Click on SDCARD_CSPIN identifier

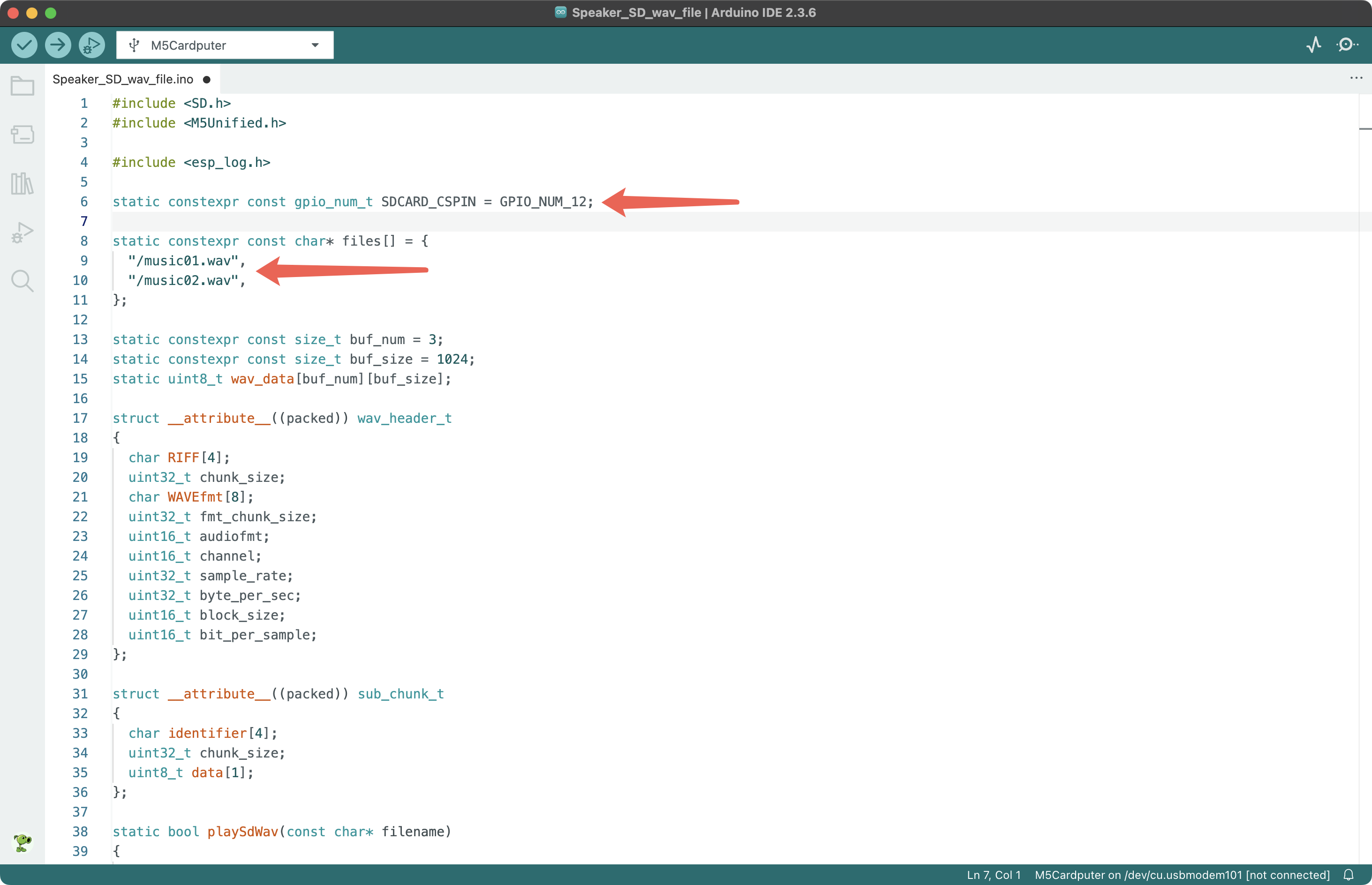click(428, 202)
